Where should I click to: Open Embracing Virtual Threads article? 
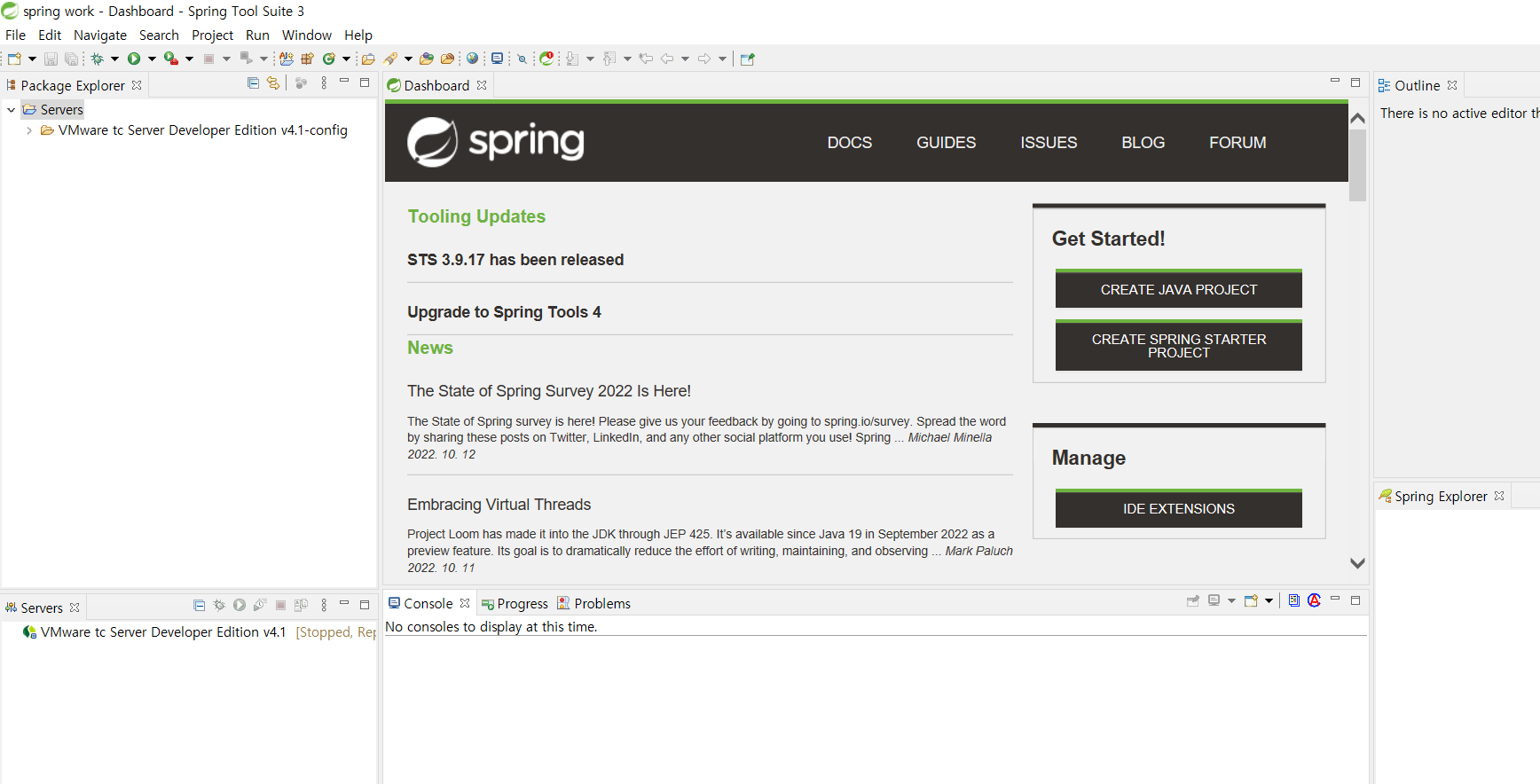click(x=499, y=505)
